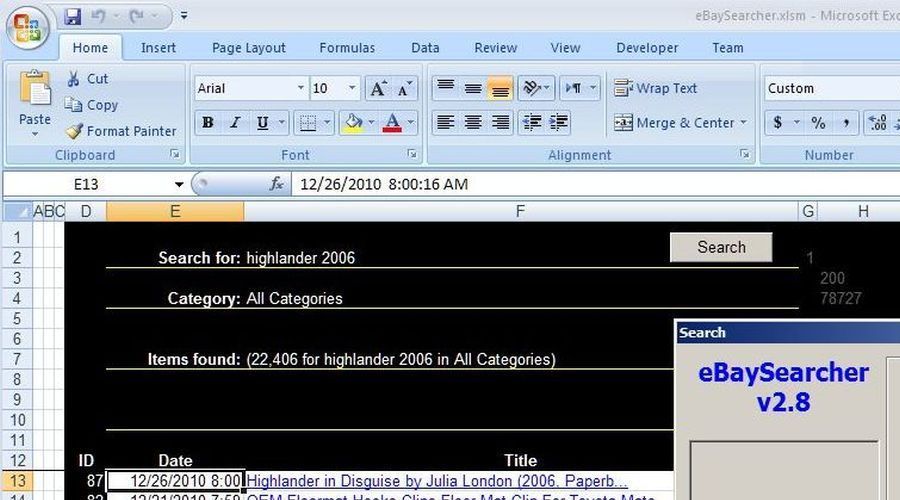Screen dimensions: 900x500
Task: Click the Cut scissors icon
Action: point(74,79)
